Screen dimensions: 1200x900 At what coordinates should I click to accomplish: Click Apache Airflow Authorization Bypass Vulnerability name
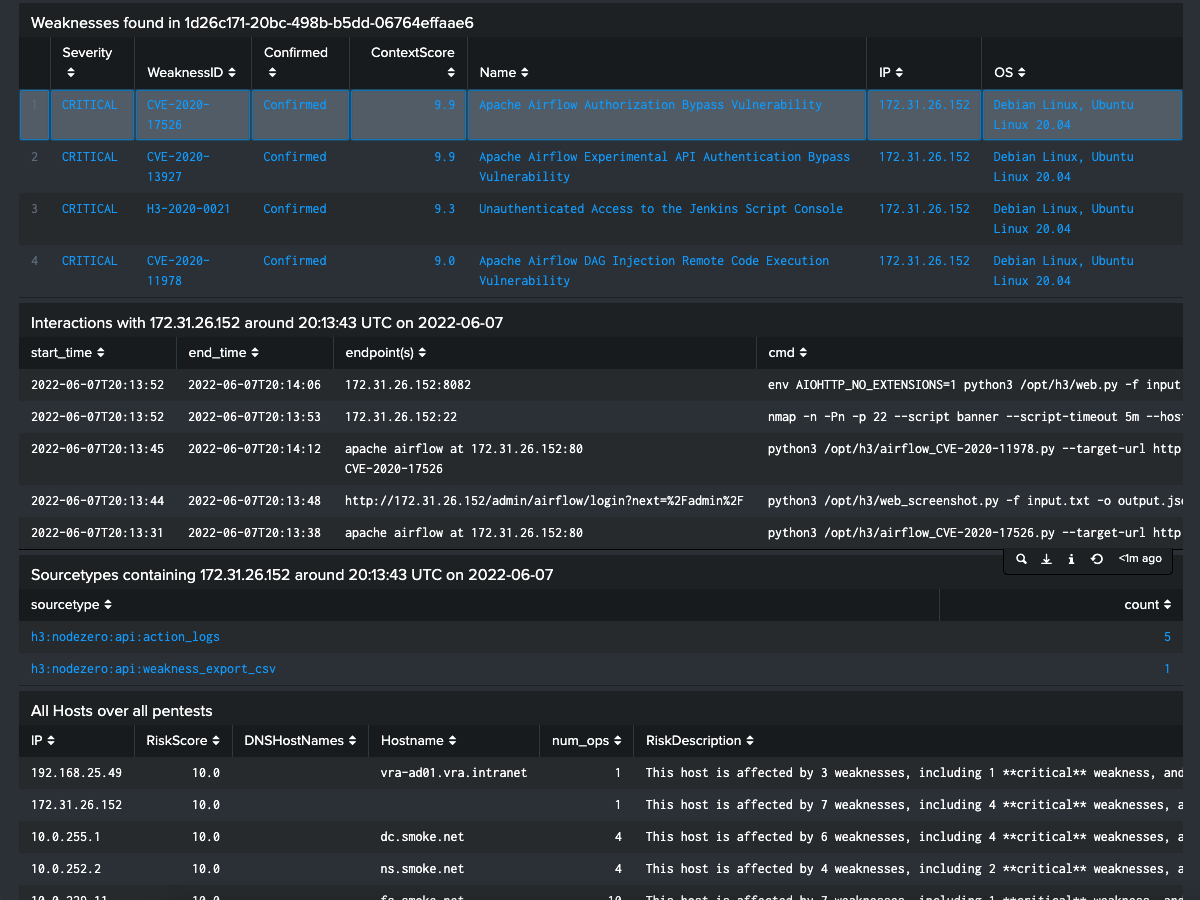(650, 105)
